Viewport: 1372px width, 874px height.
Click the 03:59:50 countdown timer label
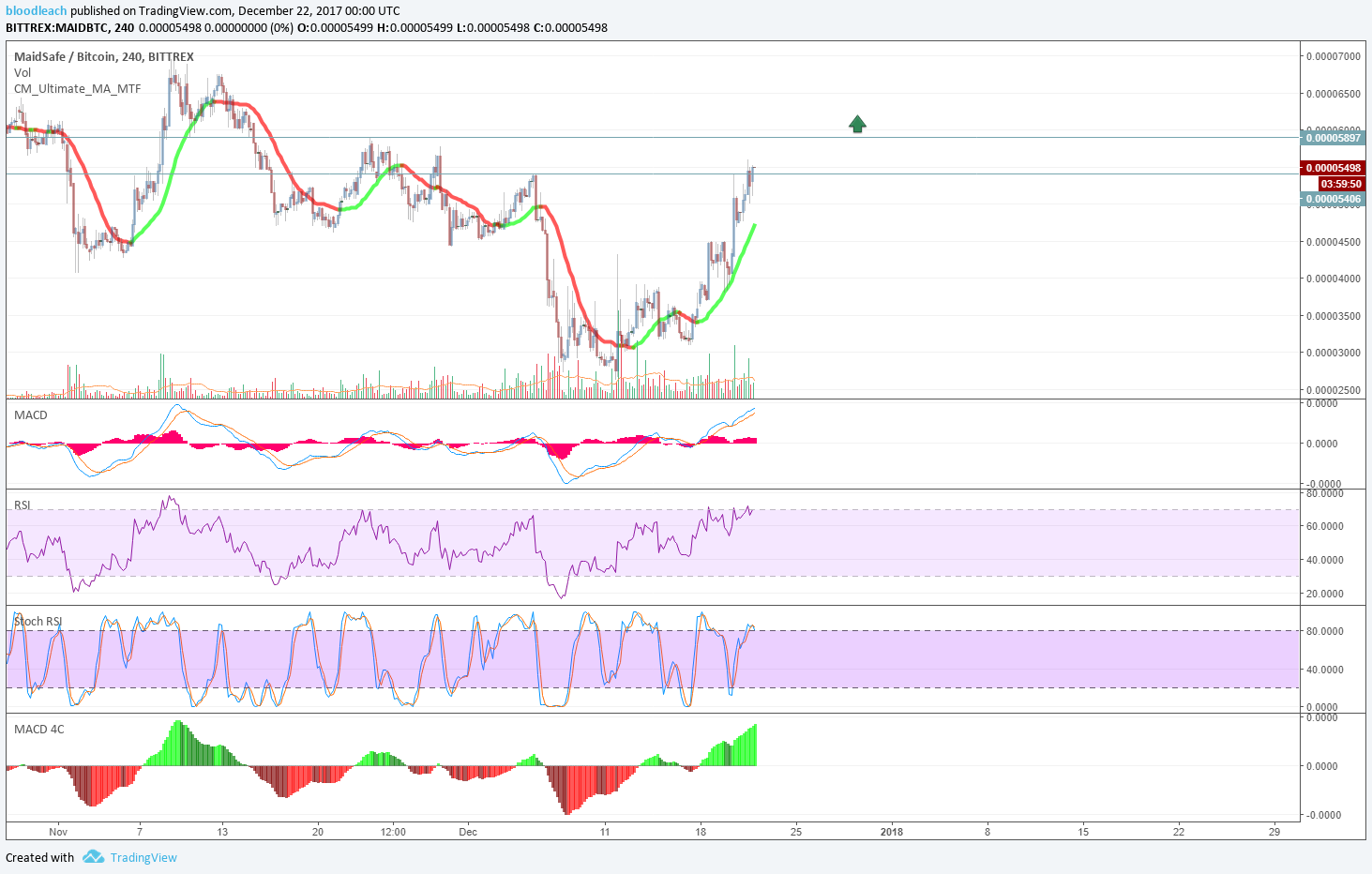pyautogui.click(x=1341, y=184)
